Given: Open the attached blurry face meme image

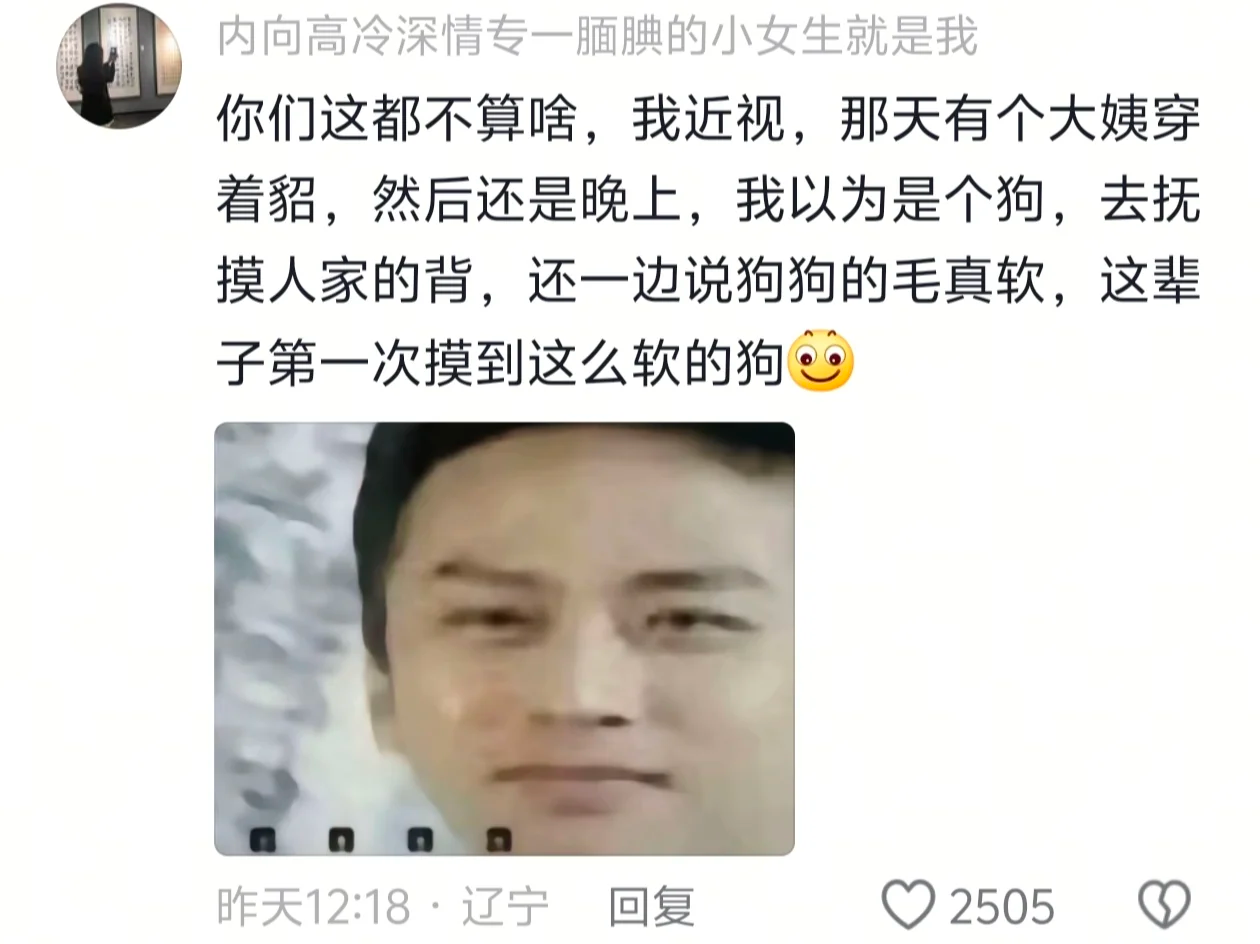Looking at the screenshot, I should [x=505, y=639].
